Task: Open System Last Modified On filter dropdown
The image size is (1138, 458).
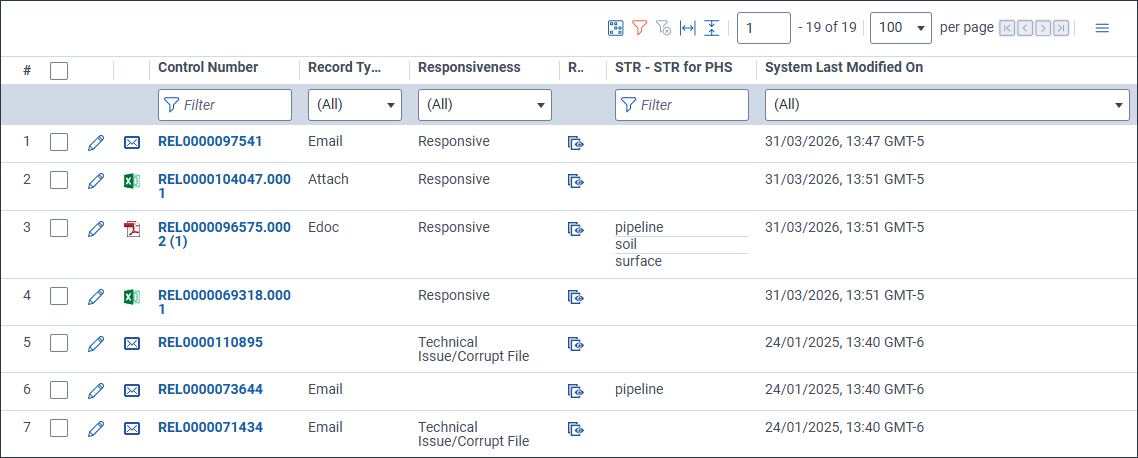Action: click(x=947, y=105)
